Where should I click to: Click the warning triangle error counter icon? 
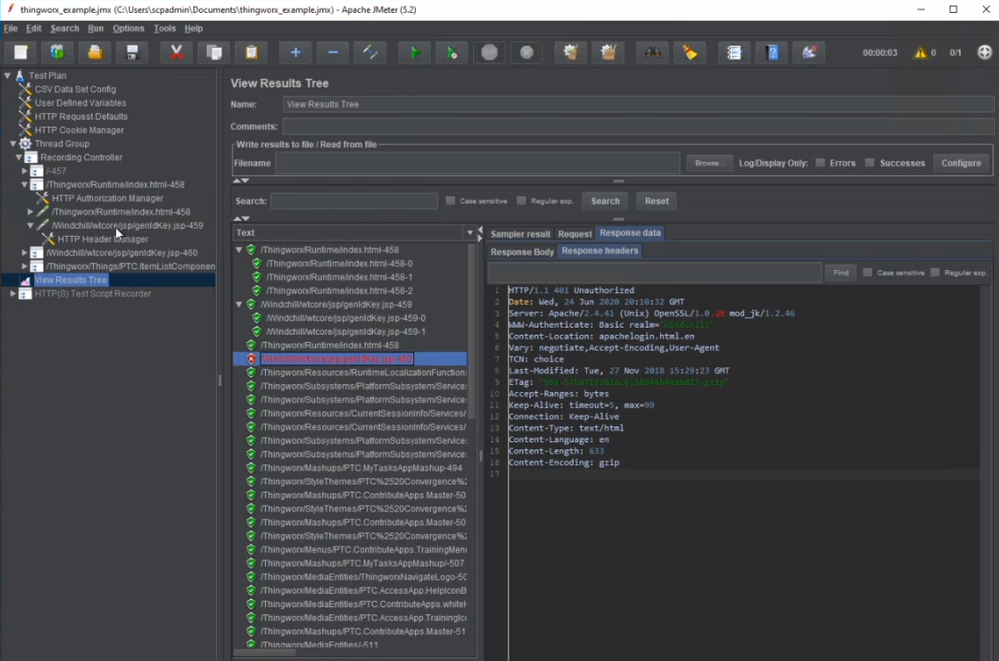click(920, 53)
